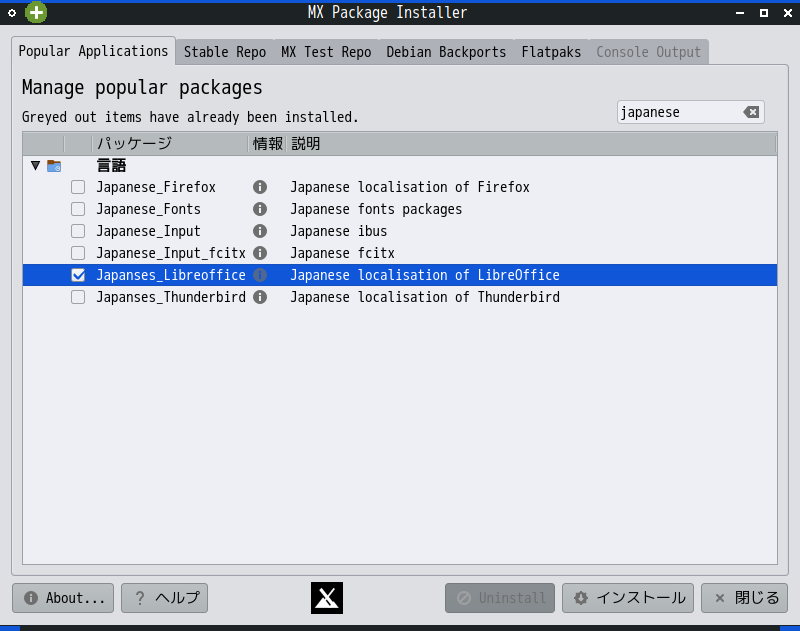Open info for Japanese_Firefox package

[260, 187]
